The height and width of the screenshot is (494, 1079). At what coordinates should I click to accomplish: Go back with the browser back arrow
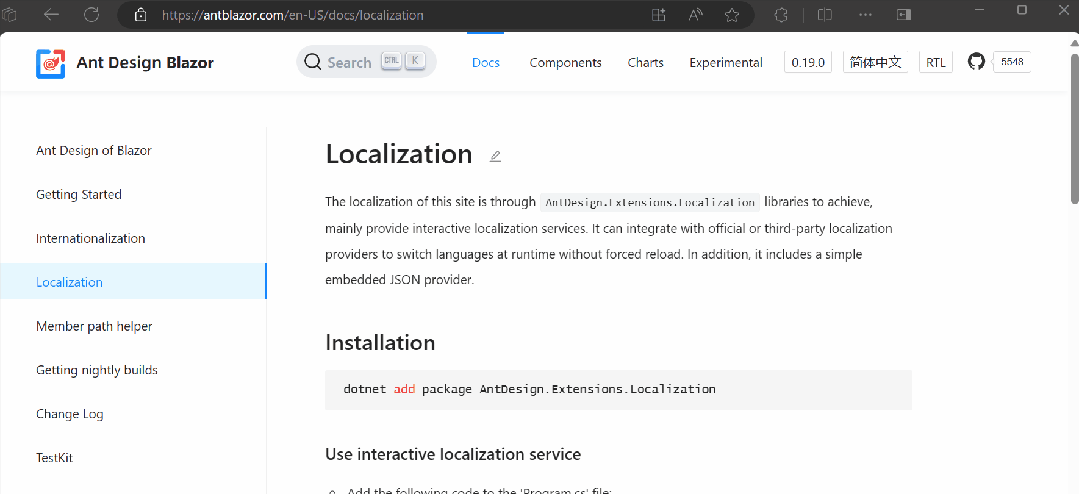[52, 14]
